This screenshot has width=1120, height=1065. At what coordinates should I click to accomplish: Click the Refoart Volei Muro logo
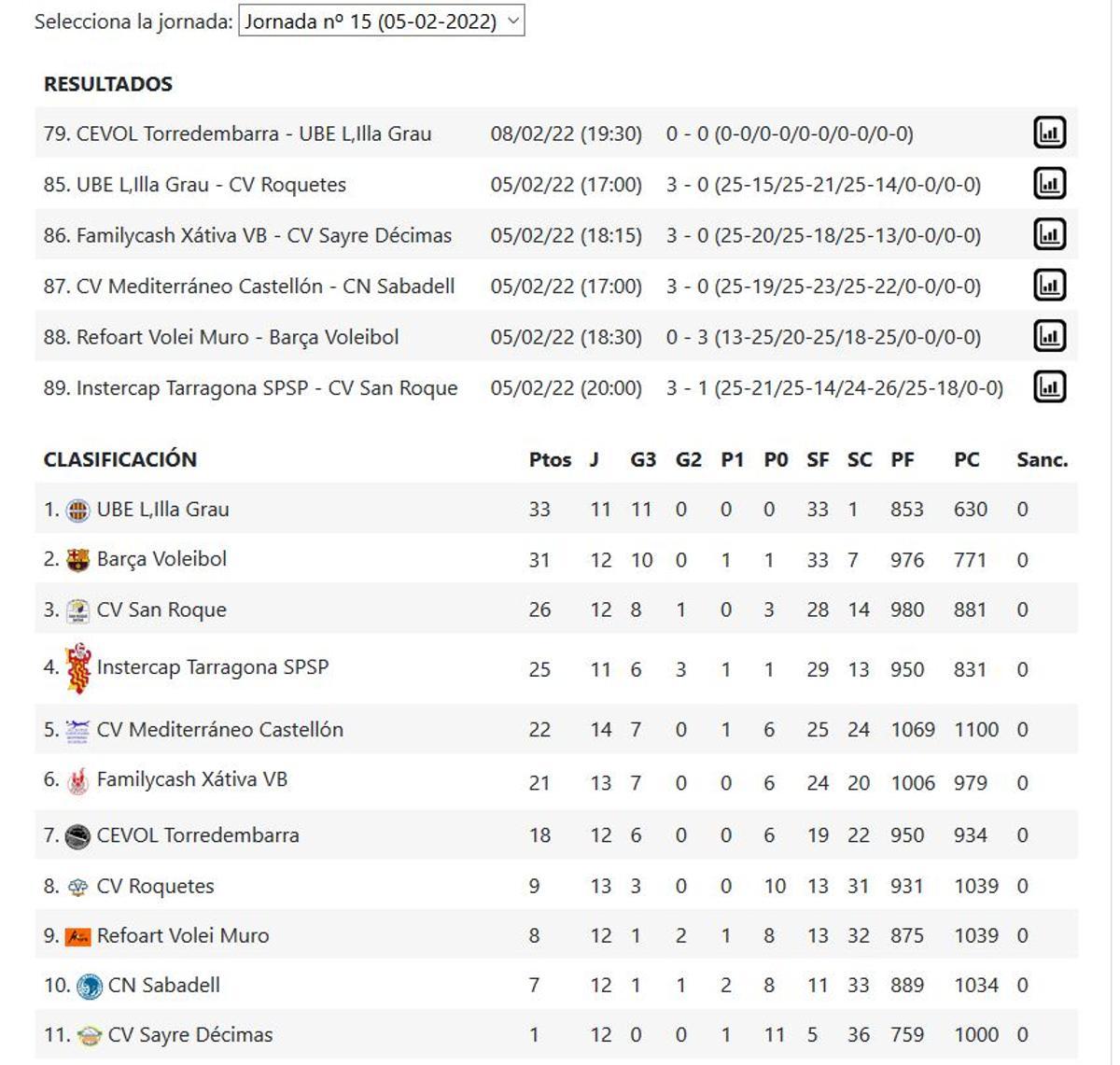pyautogui.click(x=76, y=934)
